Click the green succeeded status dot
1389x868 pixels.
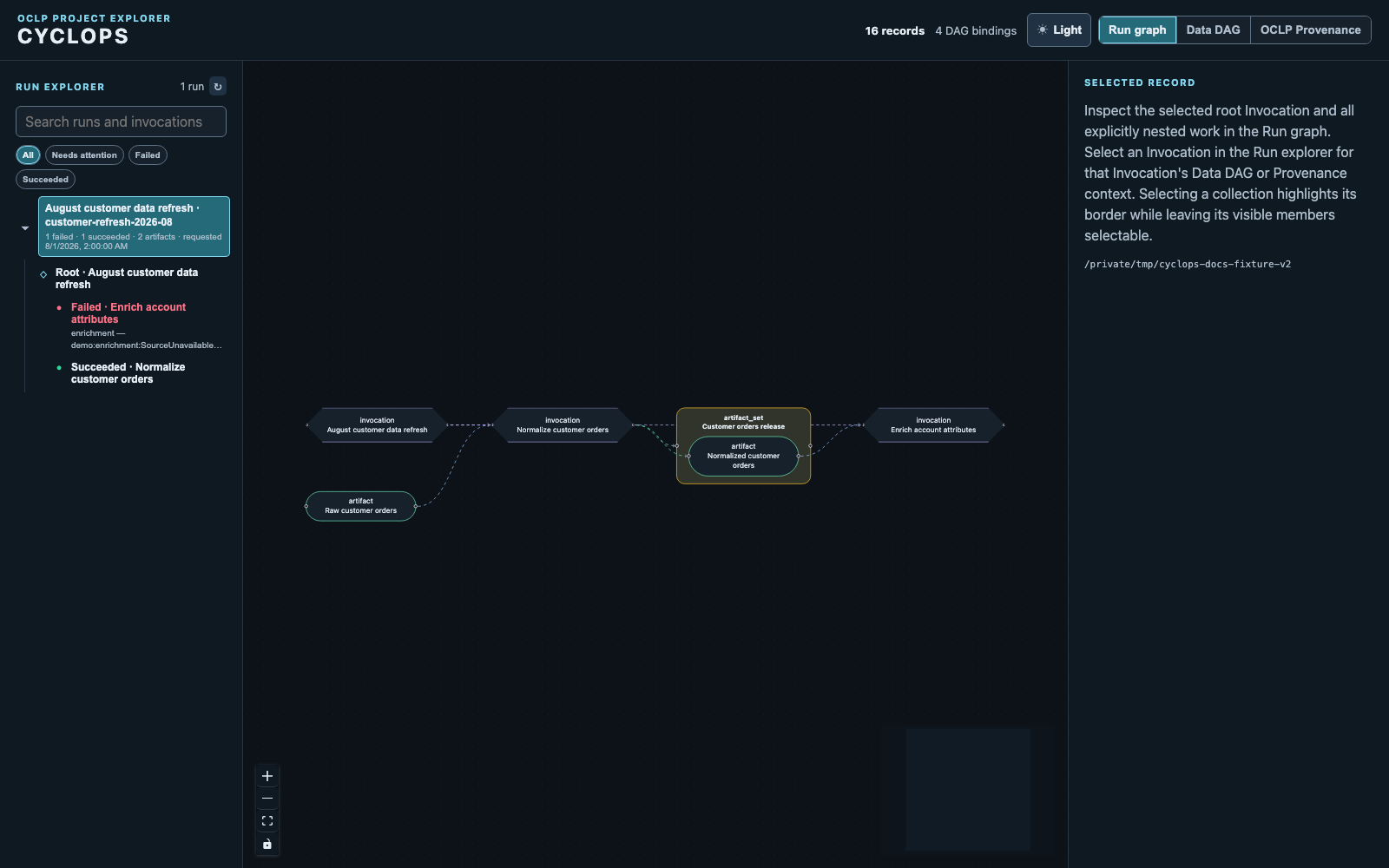point(59,367)
